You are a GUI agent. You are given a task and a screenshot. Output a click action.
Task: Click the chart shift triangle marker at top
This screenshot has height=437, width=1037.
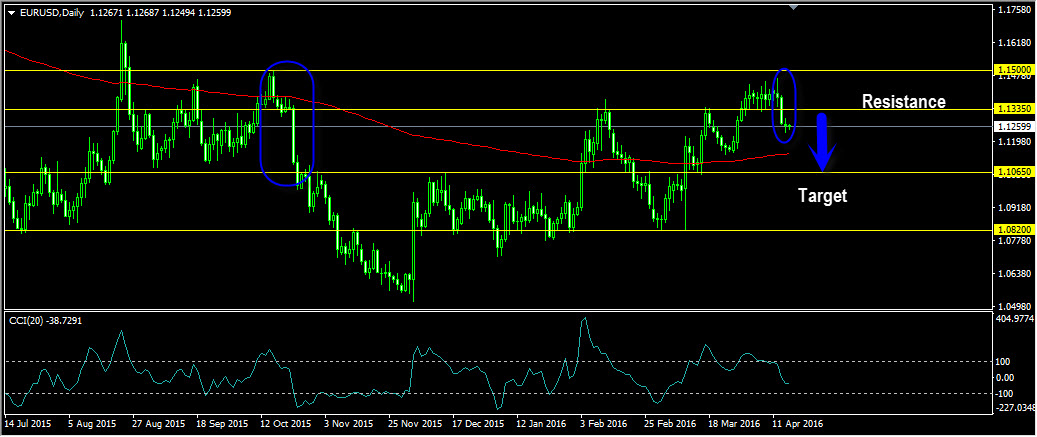coord(794,7)
